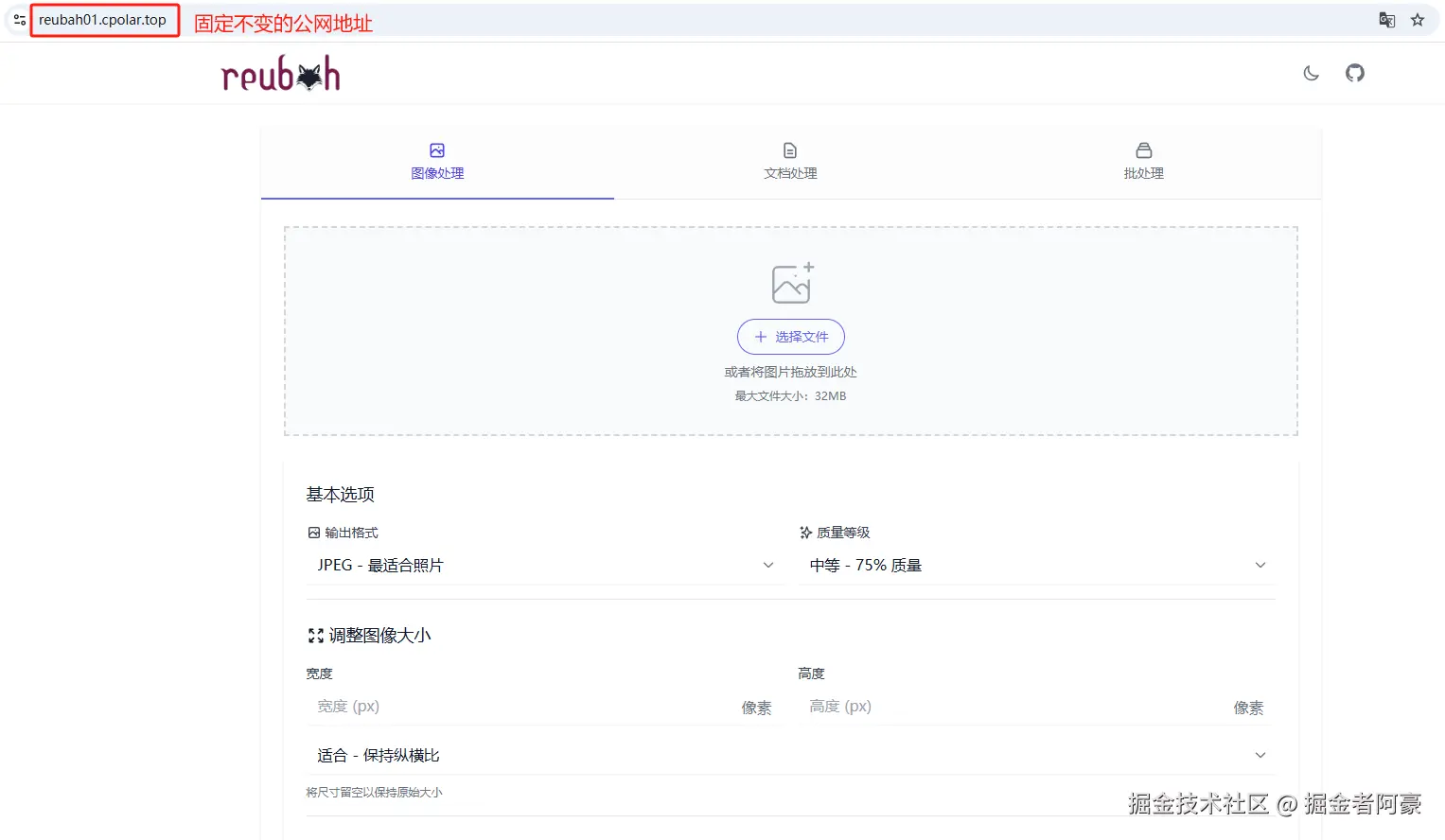Open the 适合 - 保持纵横比 dropdown
1445x840 pixels.
point(791,755)
